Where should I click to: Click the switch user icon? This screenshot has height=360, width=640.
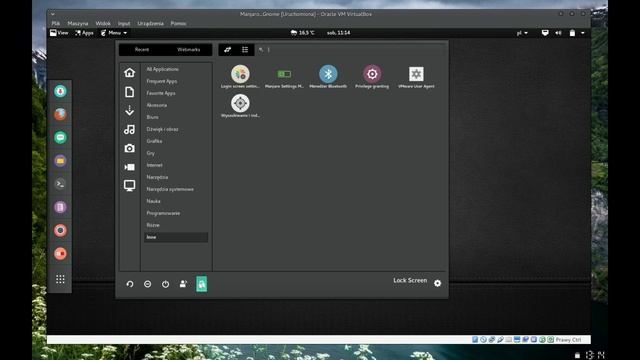183,284
